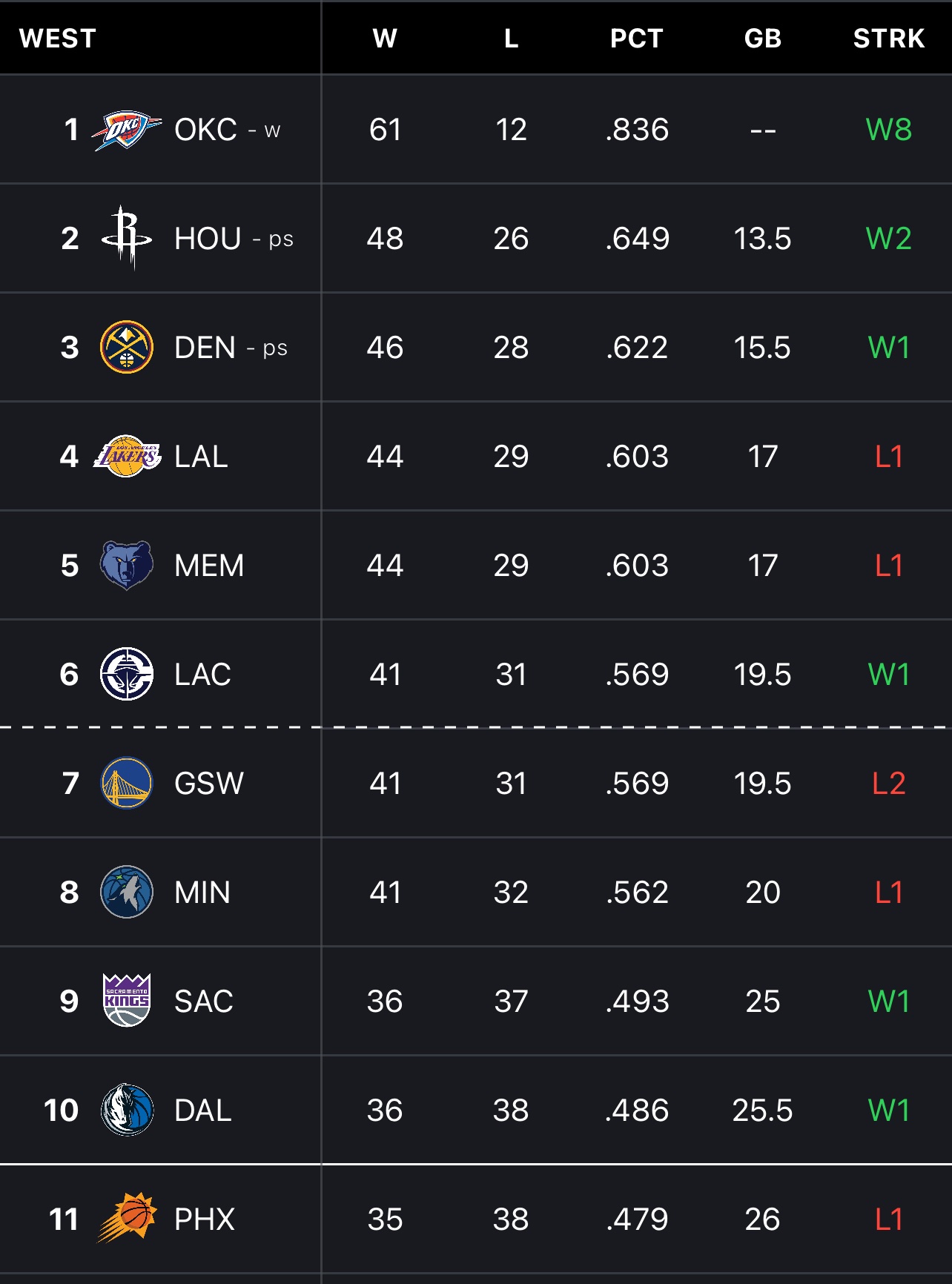The height and width of the screenshot is (1284, 952).
Task: Select the Phoenix Suns logo
Action: point(127,1217)
